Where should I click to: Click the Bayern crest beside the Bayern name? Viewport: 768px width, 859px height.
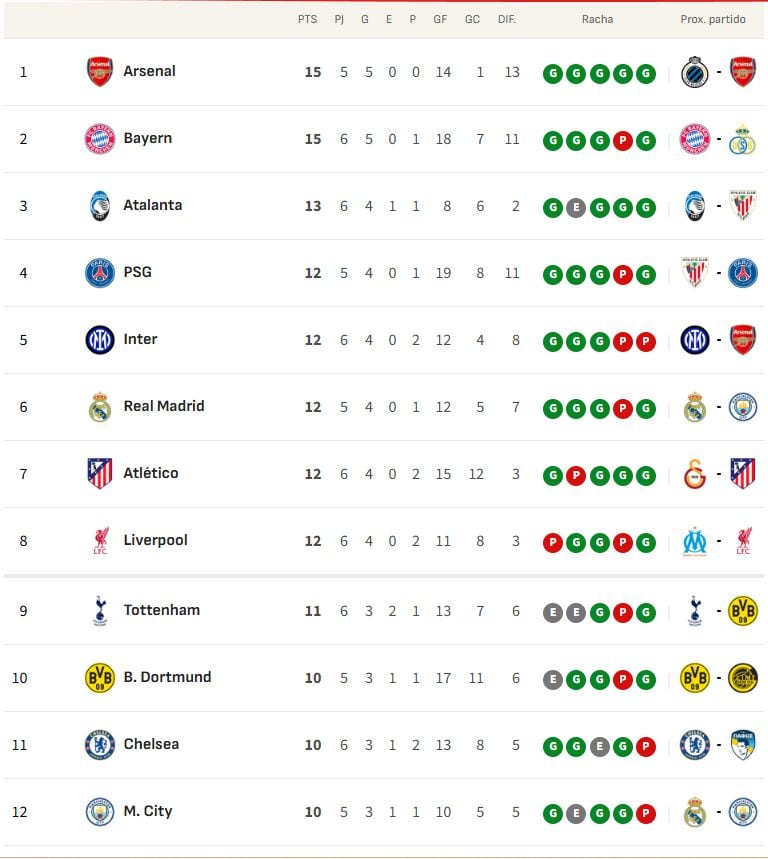(100, 139)
